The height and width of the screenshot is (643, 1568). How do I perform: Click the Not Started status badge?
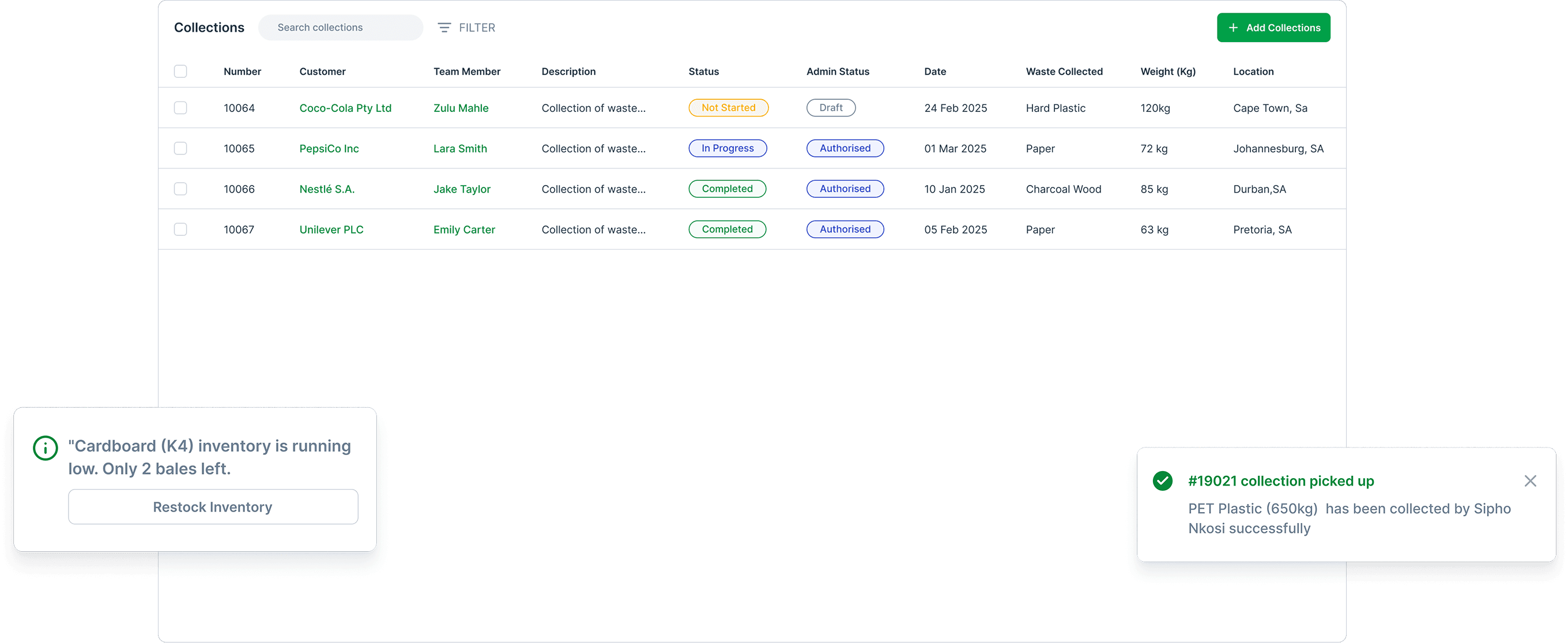728,108
